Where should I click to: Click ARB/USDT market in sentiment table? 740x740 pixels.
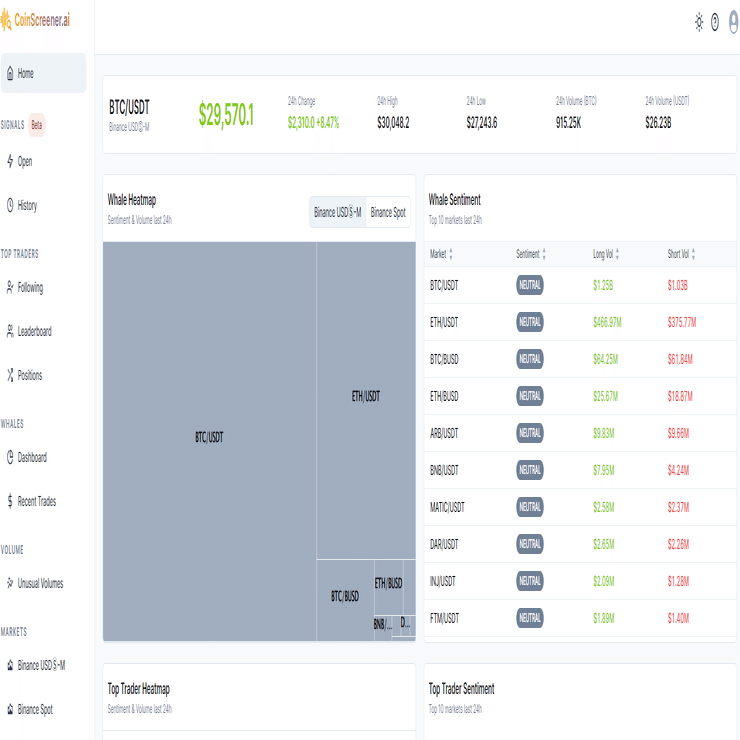[x=444, y=433]
